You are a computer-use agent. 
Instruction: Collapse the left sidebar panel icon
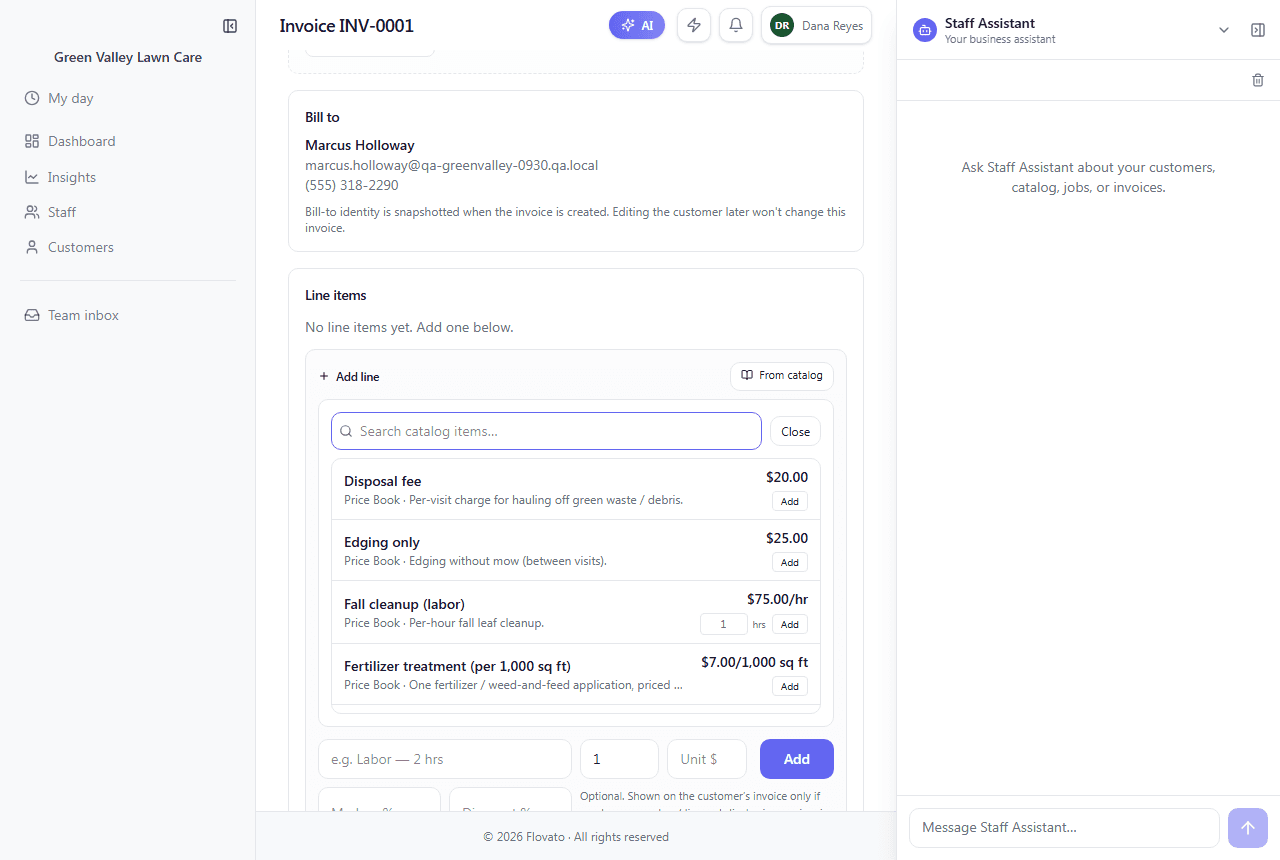[230, 26]
